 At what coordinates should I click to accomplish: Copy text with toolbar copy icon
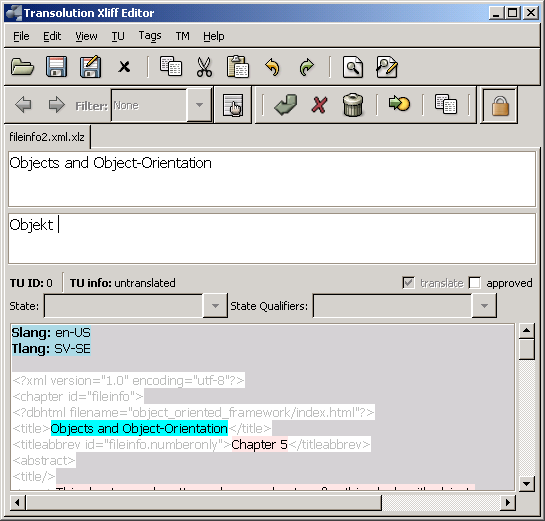pos(171,66)
